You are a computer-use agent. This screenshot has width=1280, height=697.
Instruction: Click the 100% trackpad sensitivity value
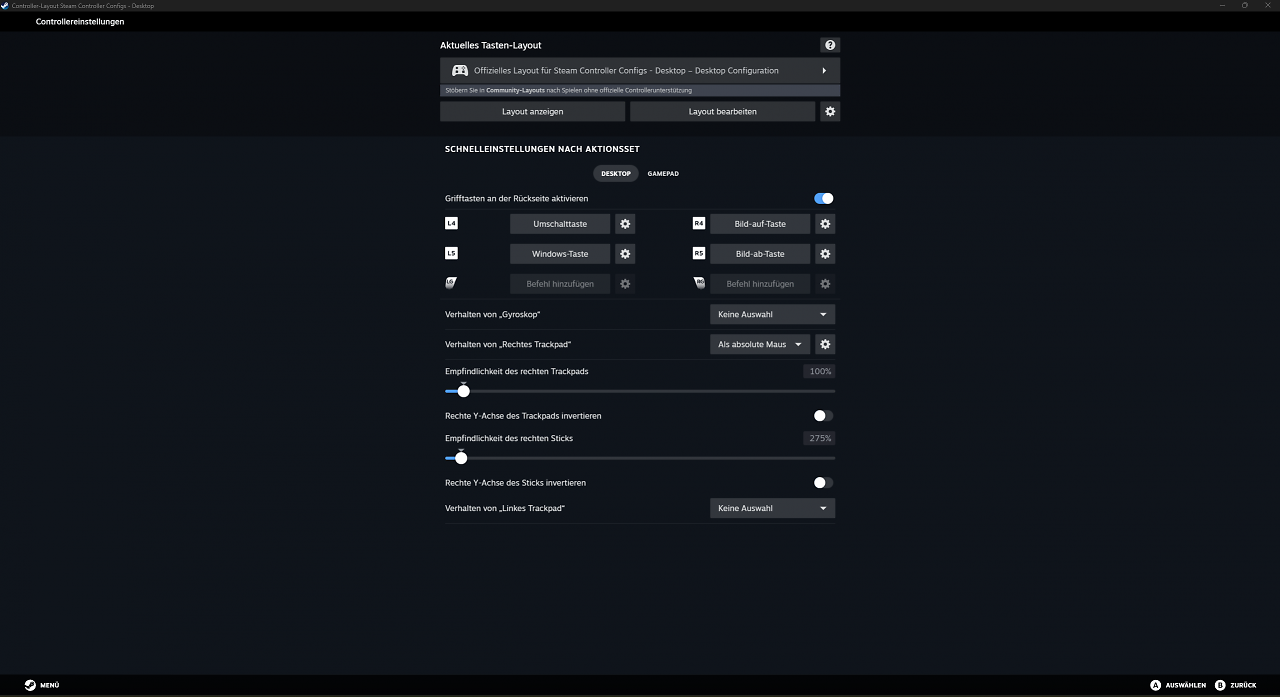pyautogui.click(x=820, y=371)
